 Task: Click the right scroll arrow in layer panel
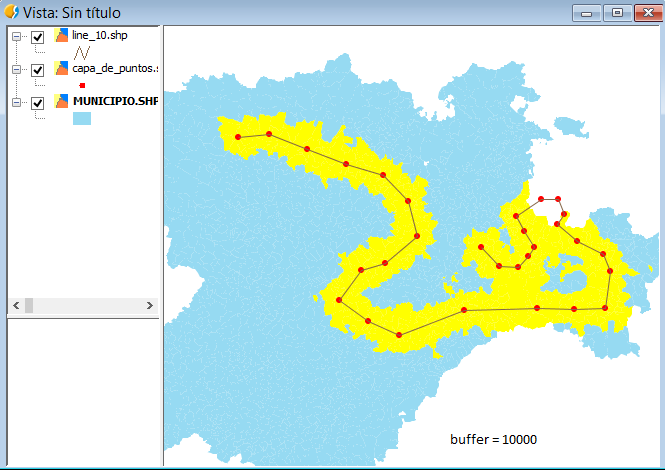tap(150, 305)
